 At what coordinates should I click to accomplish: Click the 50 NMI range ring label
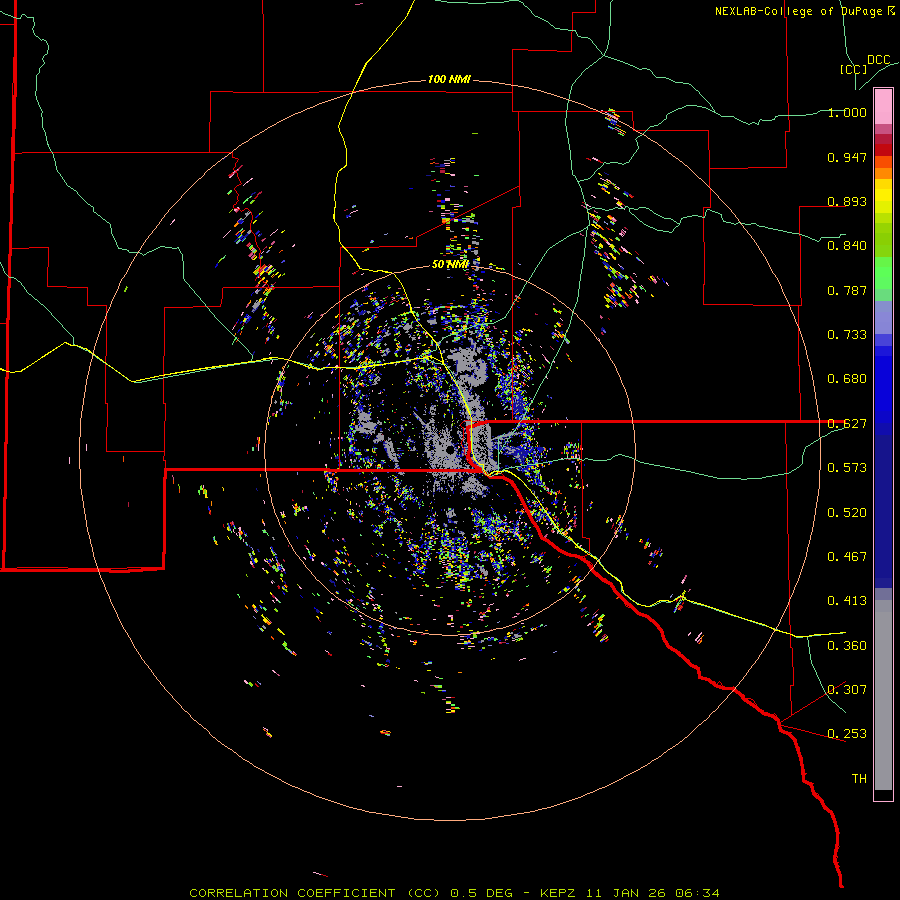click(451, 264)
